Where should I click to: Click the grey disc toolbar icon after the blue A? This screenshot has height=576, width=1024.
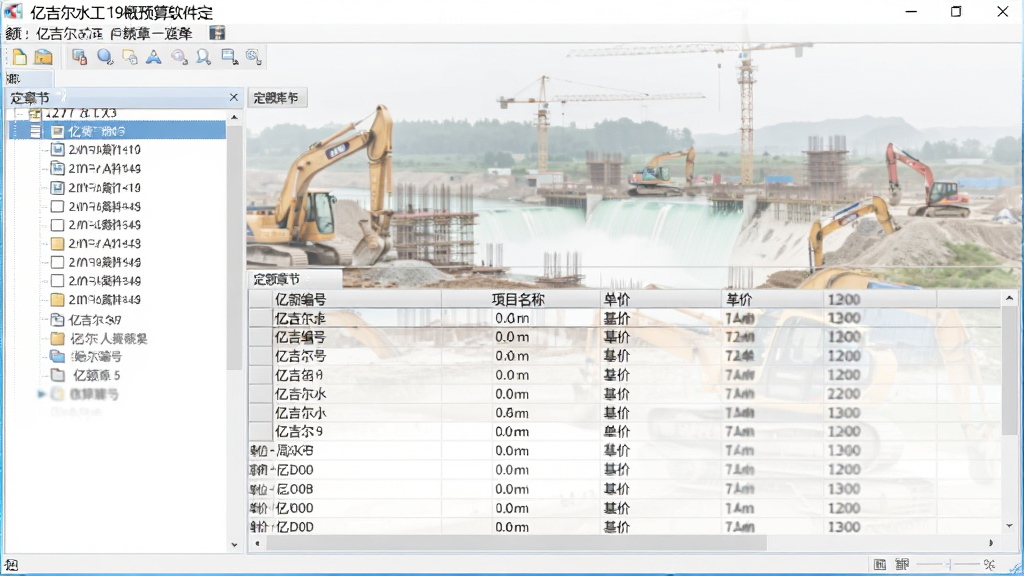179,57
